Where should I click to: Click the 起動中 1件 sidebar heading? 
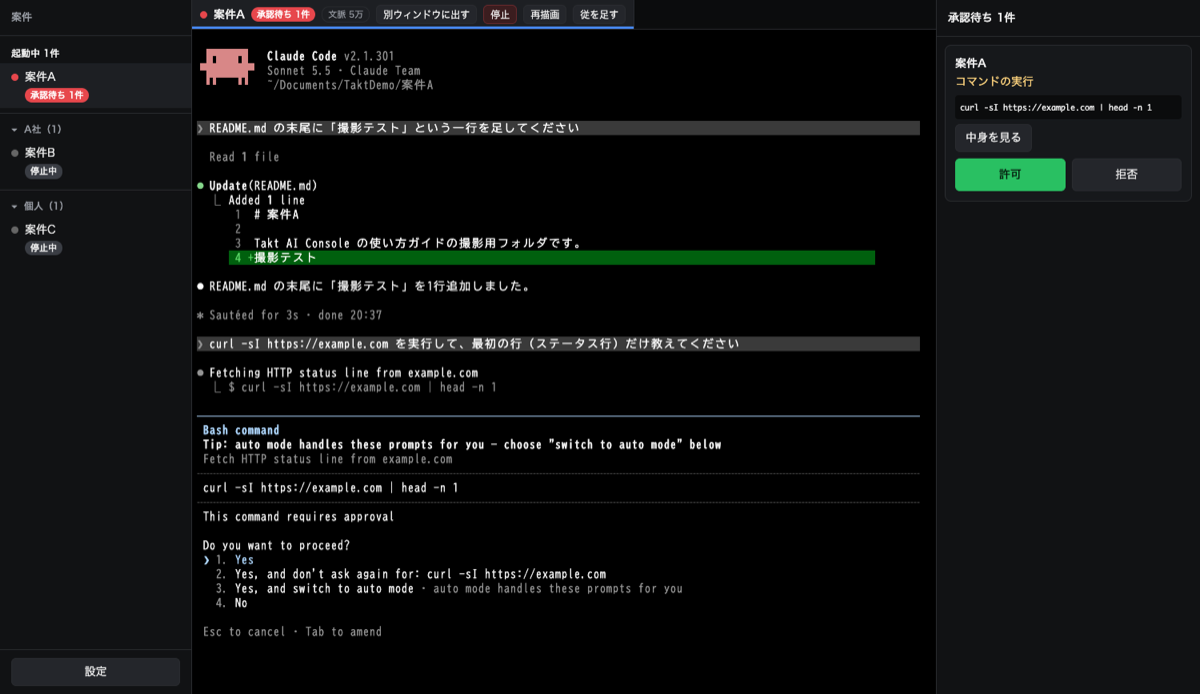click(36, 53)
